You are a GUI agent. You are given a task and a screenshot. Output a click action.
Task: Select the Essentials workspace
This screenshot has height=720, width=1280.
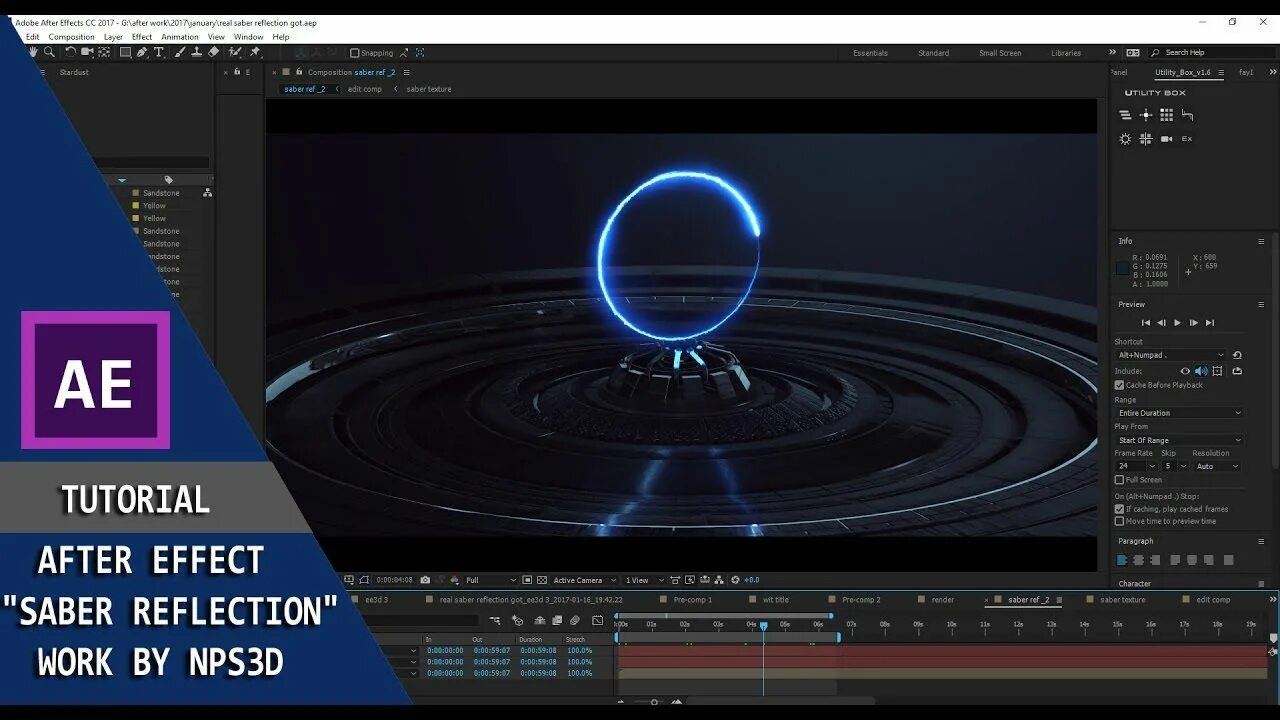[870, 53]
